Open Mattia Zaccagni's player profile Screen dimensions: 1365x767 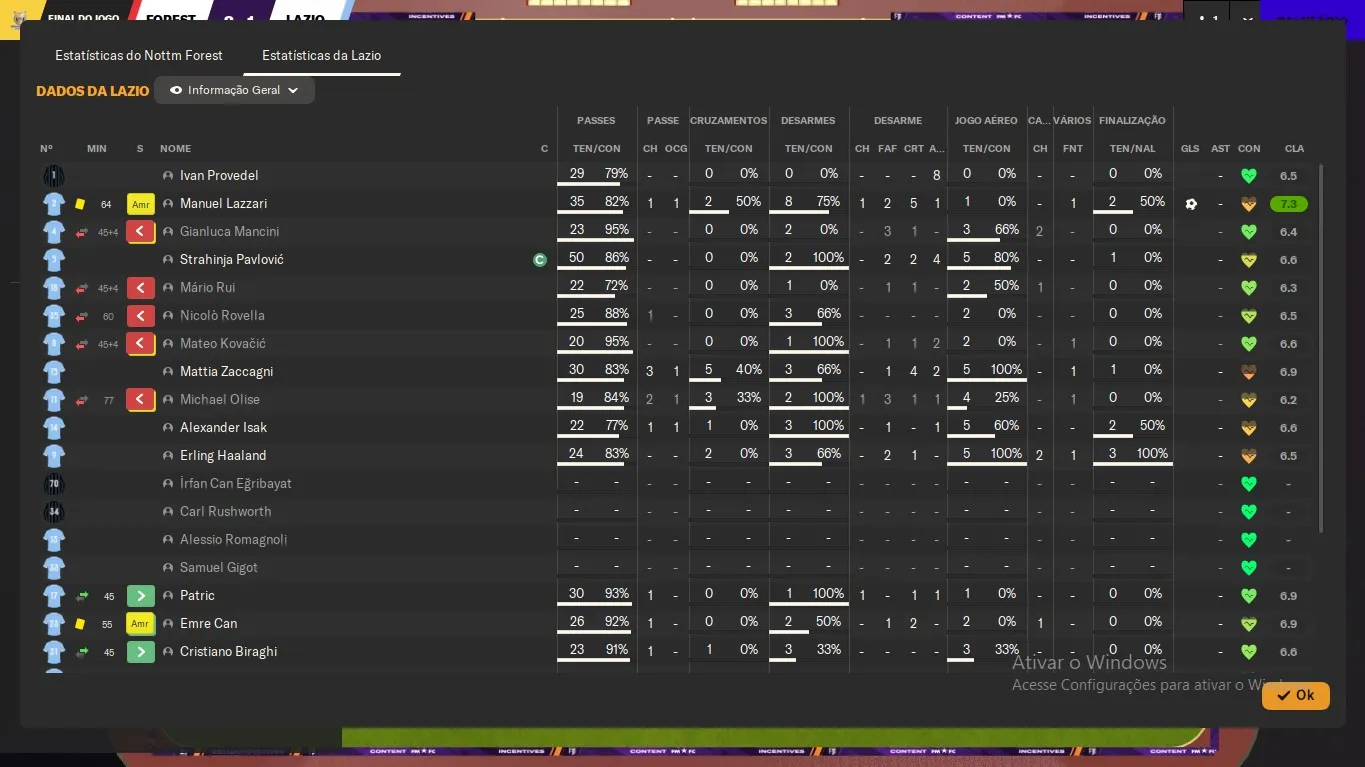pos(226,372)
